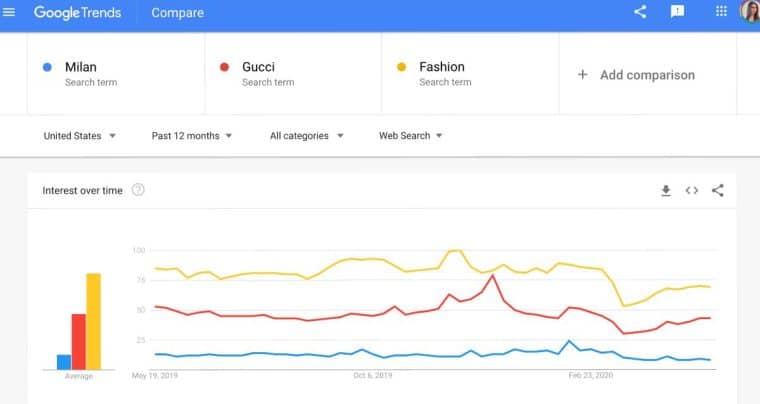760x404 pixels.
Task: Open help icon beside Interest over time
Action: 138,190
